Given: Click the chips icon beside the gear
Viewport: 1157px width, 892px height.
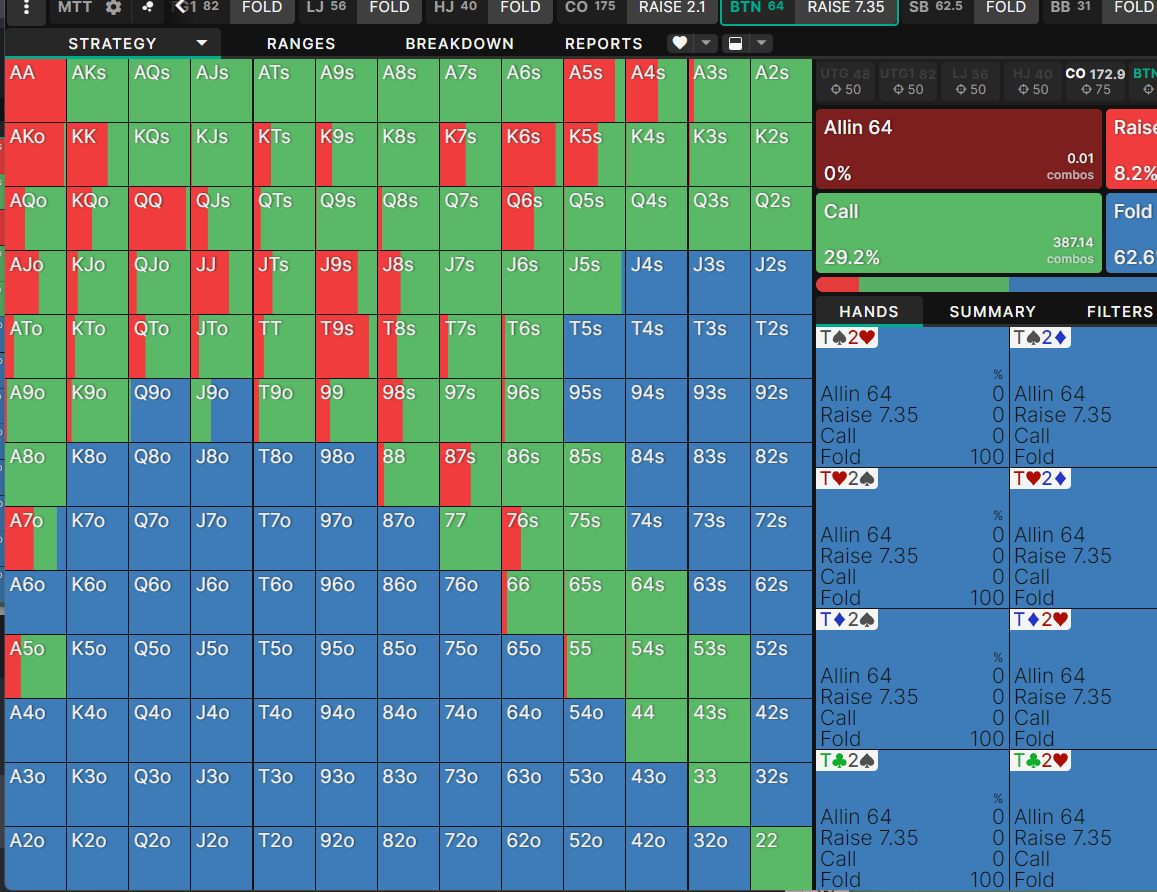Looking at the screenshot, I should click(x=147, y=8).
